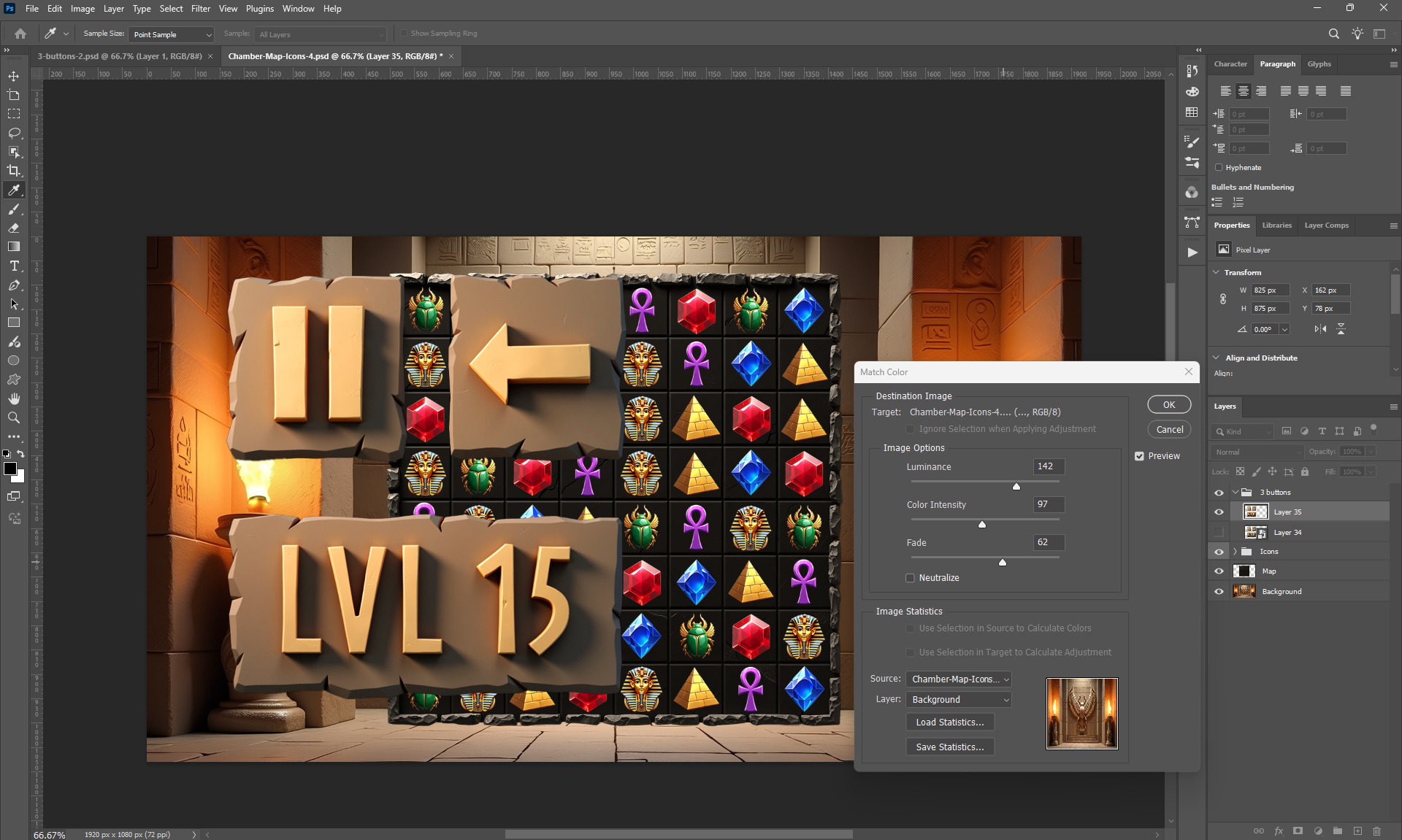Select the Crop tool
This screenshot has width=1402, height=840.
click(x=14, y=171)
